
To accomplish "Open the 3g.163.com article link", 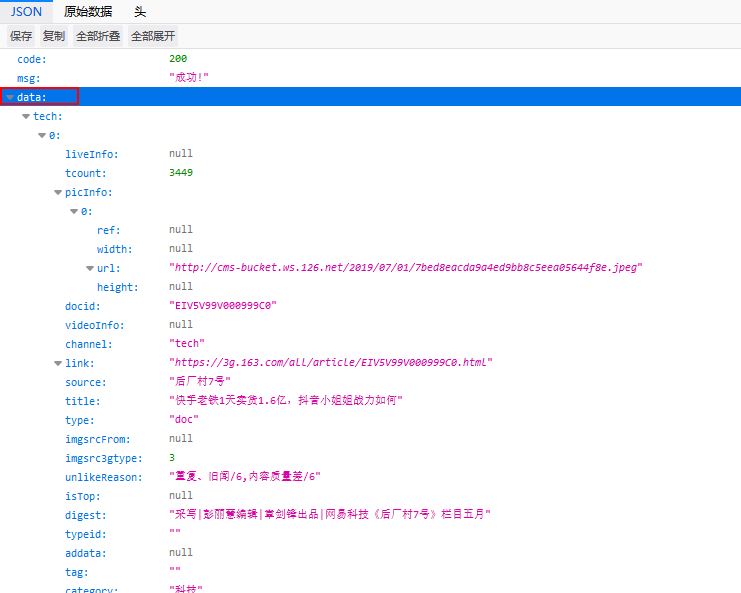I will tap(331, 362).
